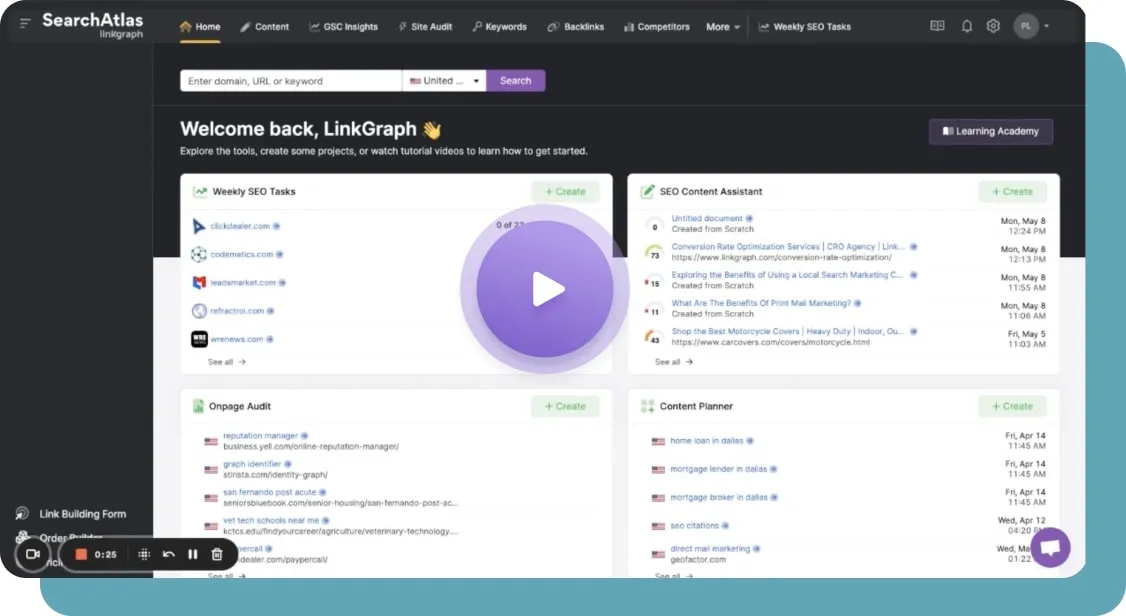Screen dimensions: 1126x616
Task: Open the settings gear icon
Action: (992, 26)
